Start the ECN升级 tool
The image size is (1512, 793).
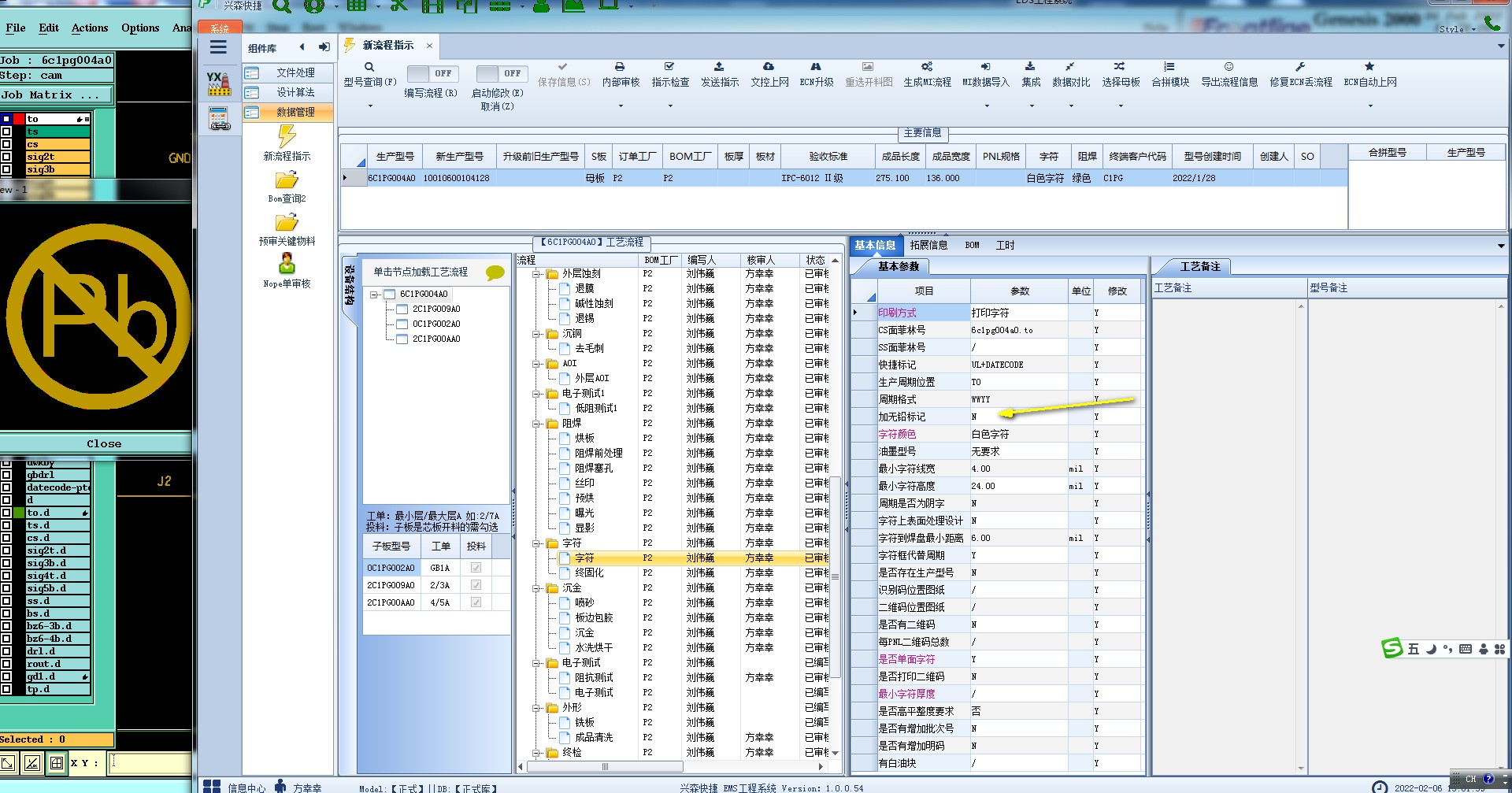coord(816,67)
